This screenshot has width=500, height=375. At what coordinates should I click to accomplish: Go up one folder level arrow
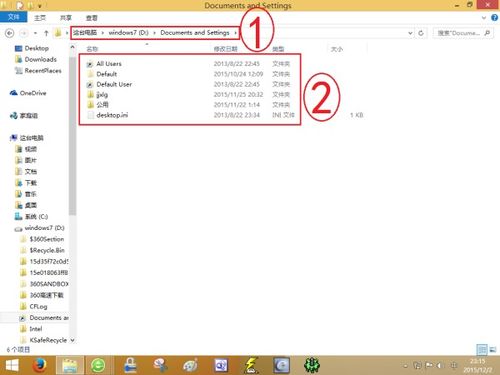pyautogui.click(x=46, y=33)
